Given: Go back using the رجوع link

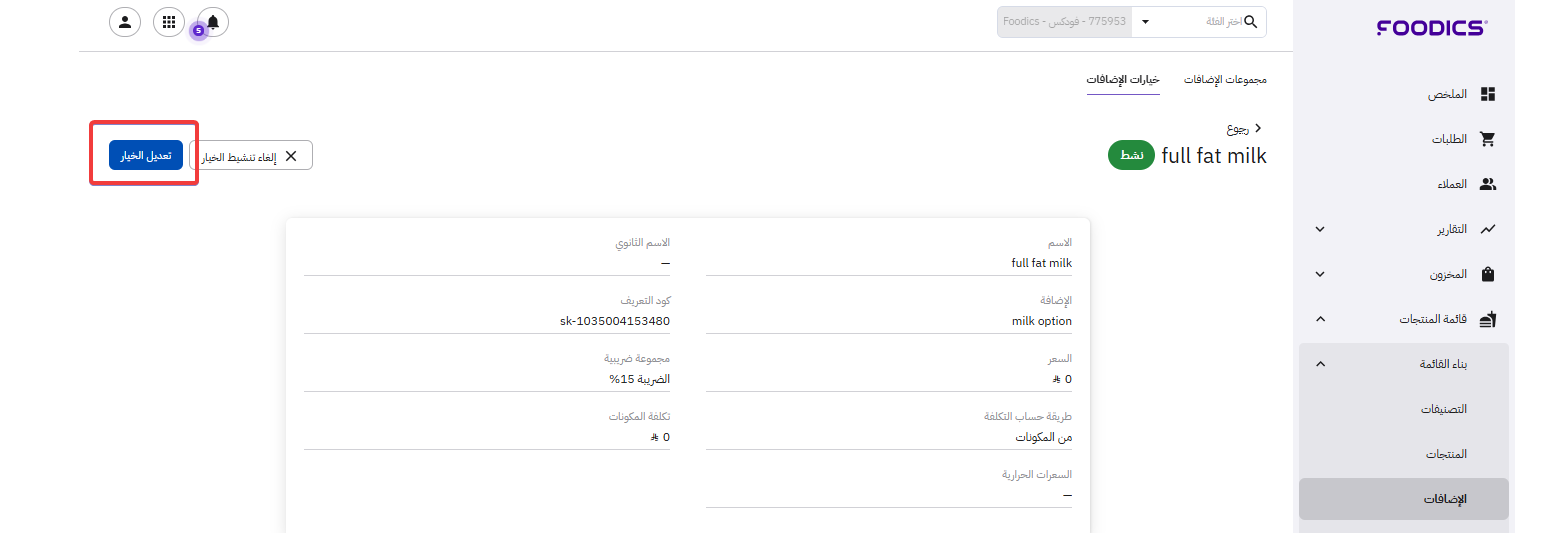Looking at the screenshot, I should coord(1245,129).
